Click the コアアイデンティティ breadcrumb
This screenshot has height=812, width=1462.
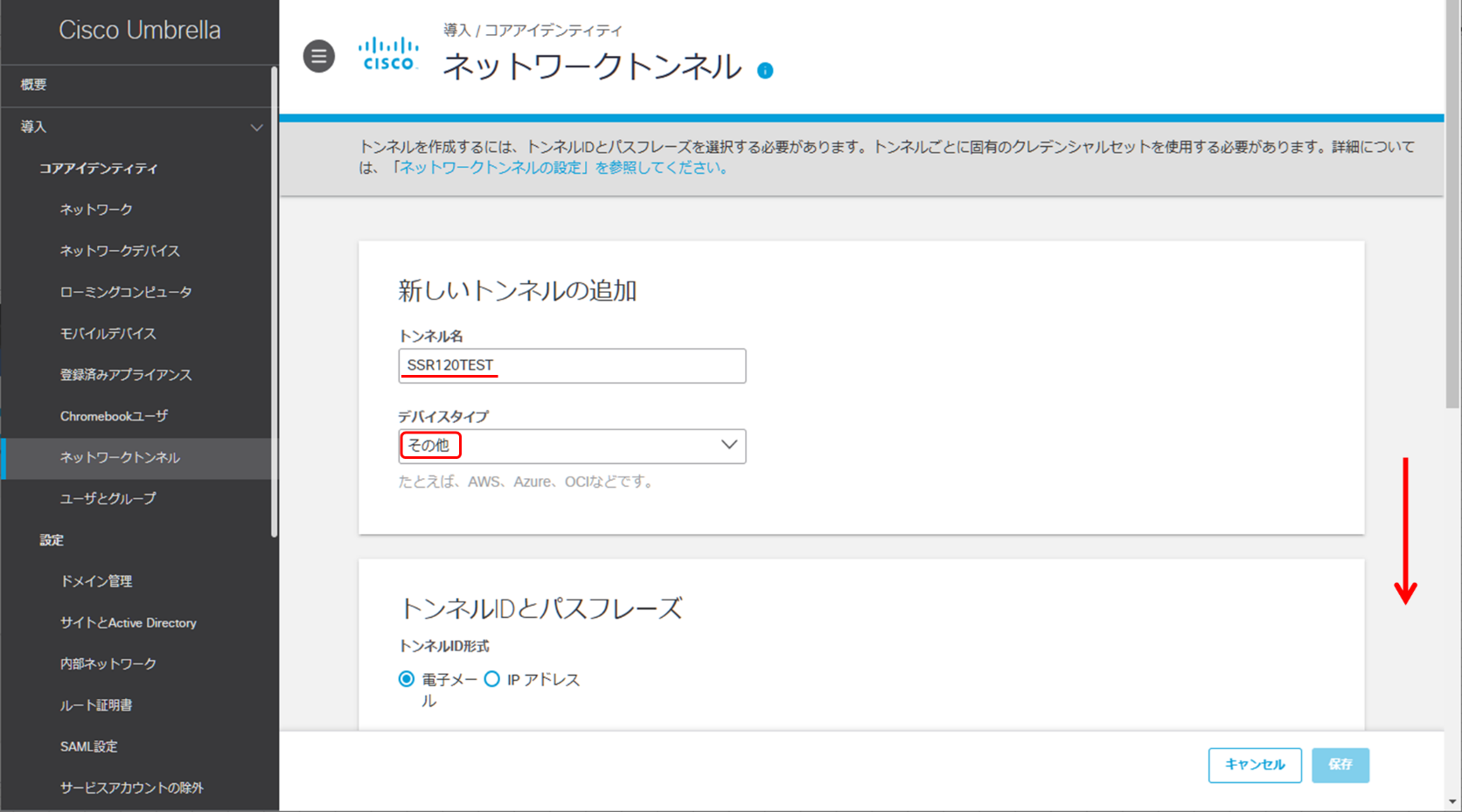(x=553, y=31)
